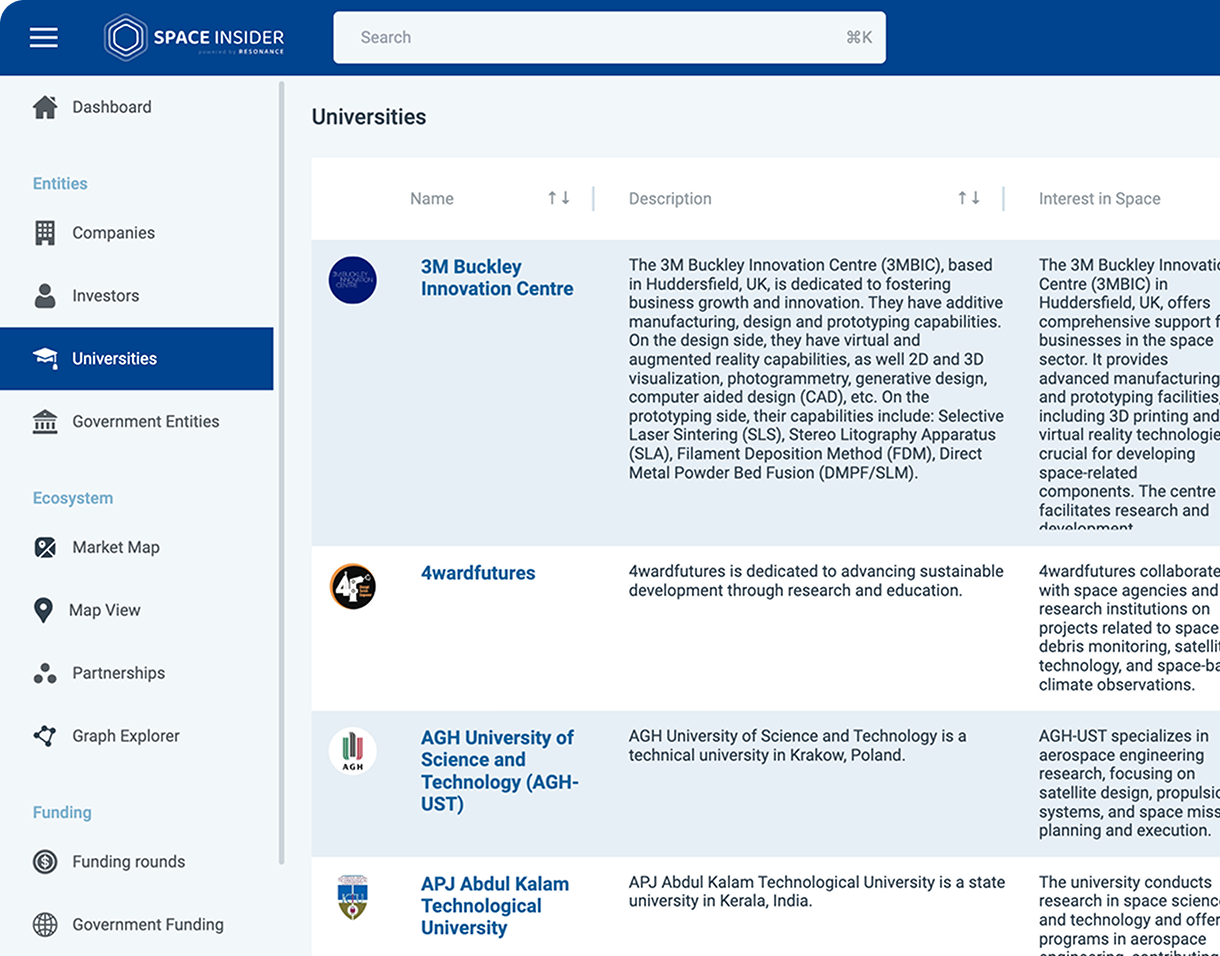Open AGH University of Science and Technology link

click(x=500, y=771)
